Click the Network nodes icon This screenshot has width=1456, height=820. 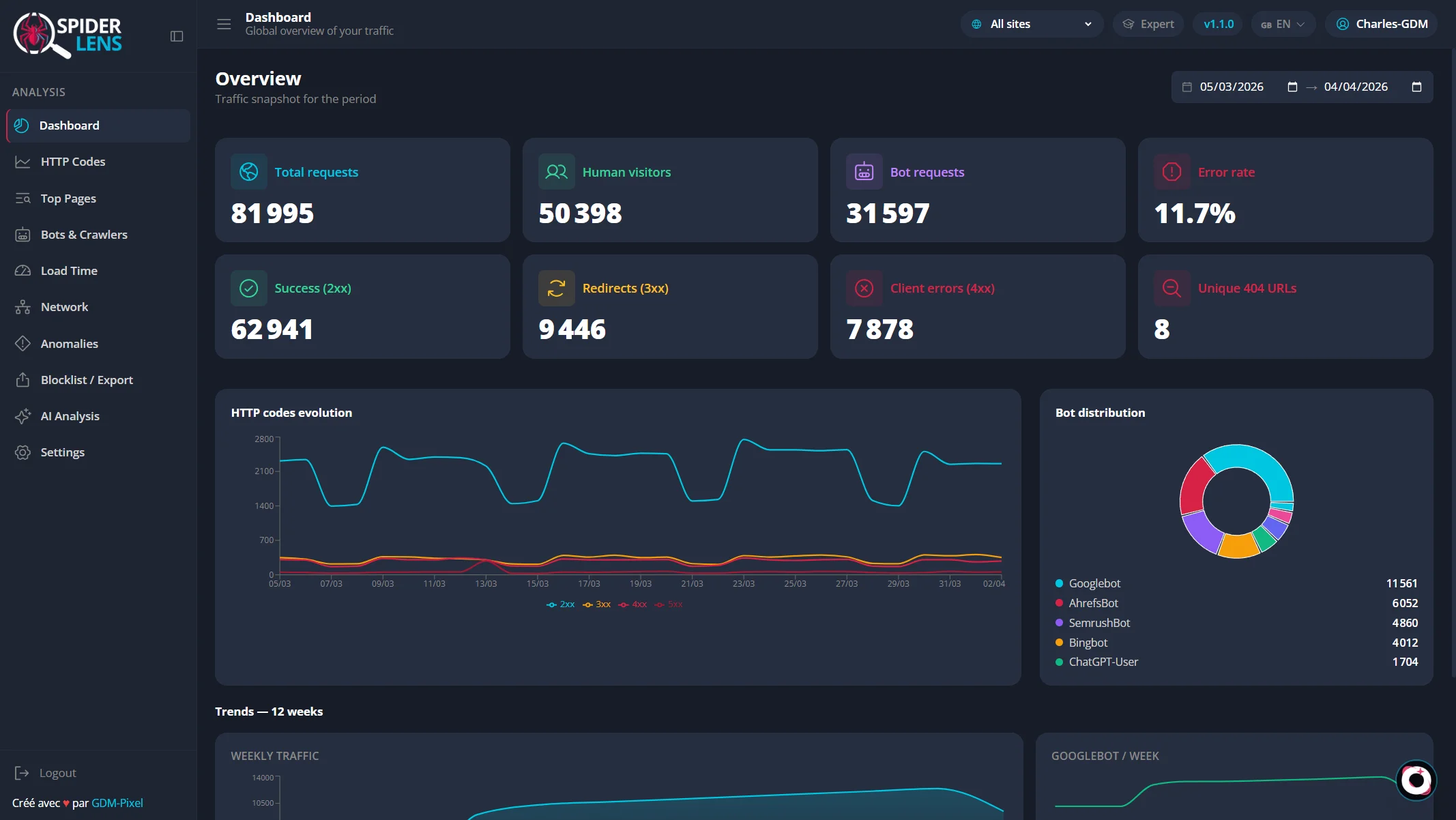click(23, 307)
